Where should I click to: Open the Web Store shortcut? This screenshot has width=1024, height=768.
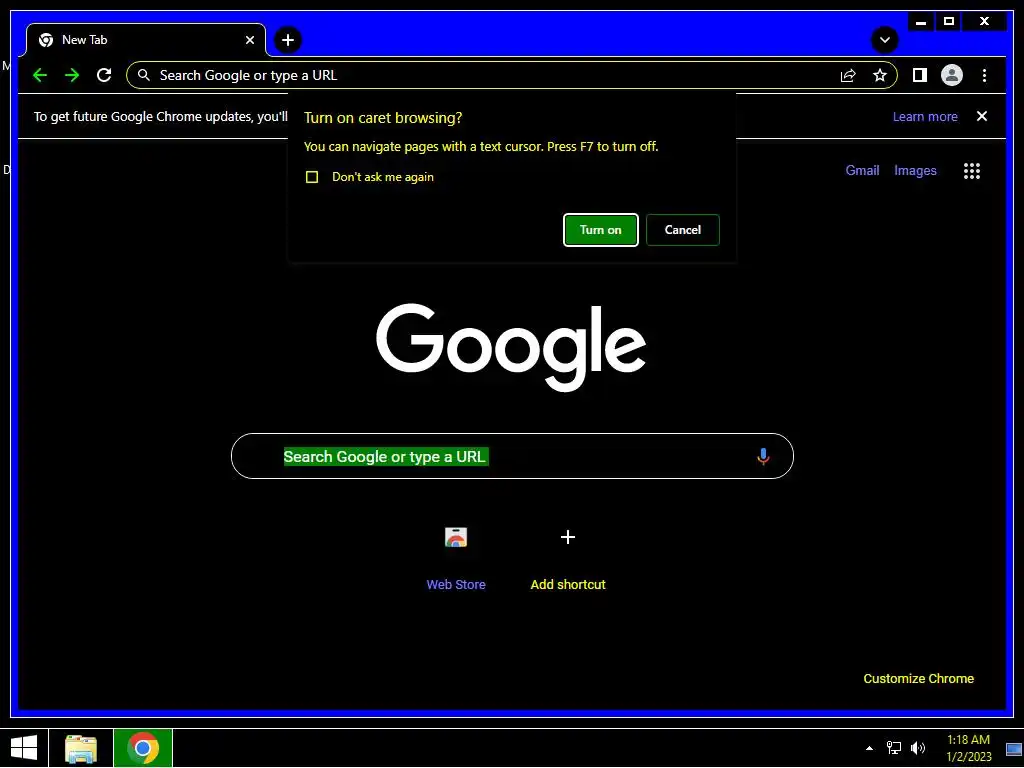(x=456, y=558)
